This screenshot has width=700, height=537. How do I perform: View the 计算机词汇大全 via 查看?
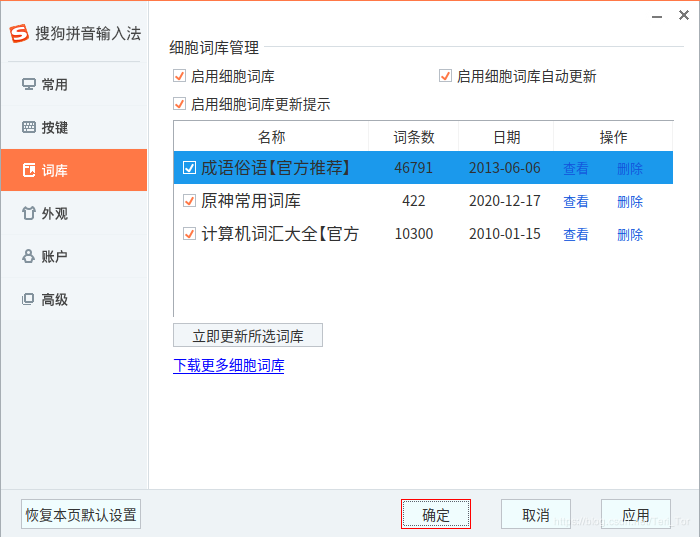575,234
